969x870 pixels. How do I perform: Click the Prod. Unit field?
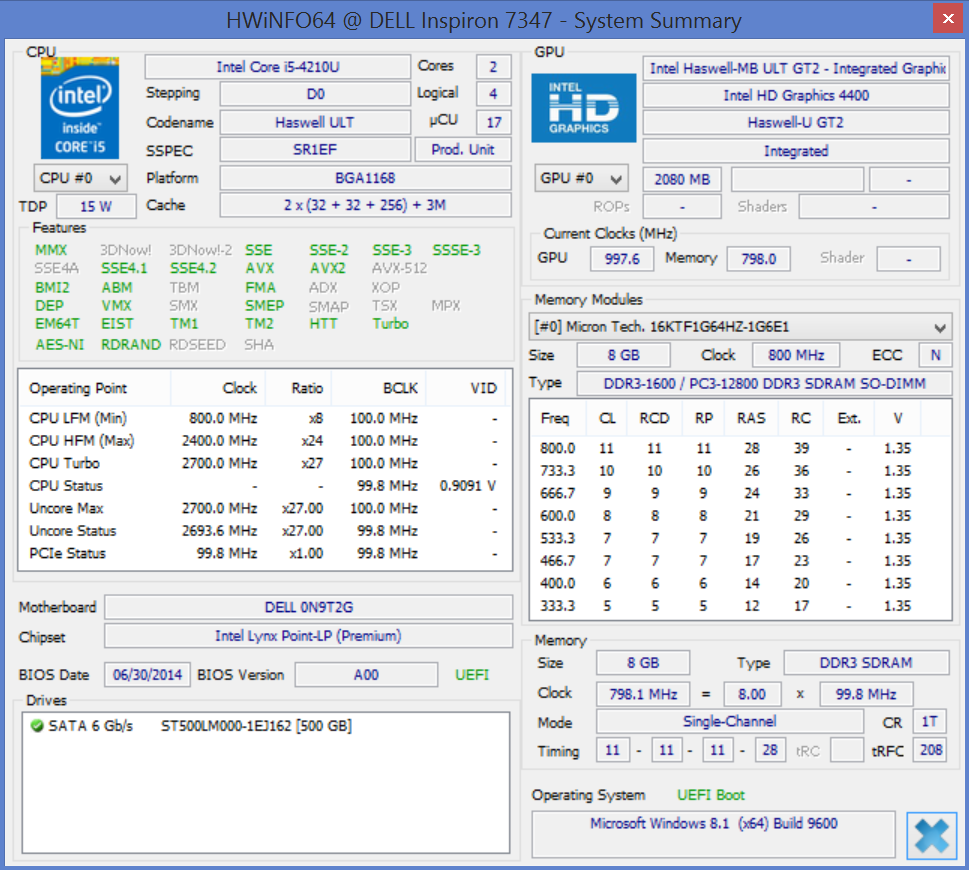point(463,150)
